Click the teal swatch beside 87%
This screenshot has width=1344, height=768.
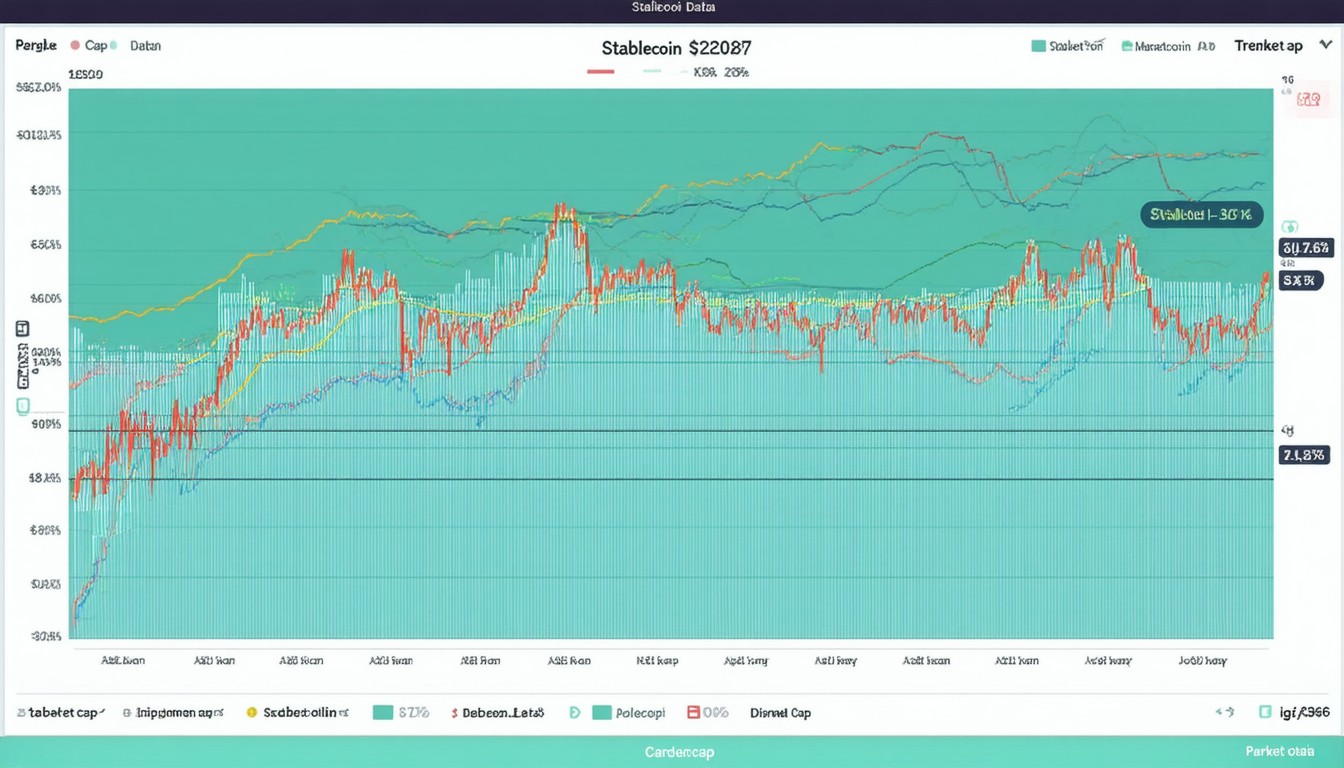click(382, 713)
